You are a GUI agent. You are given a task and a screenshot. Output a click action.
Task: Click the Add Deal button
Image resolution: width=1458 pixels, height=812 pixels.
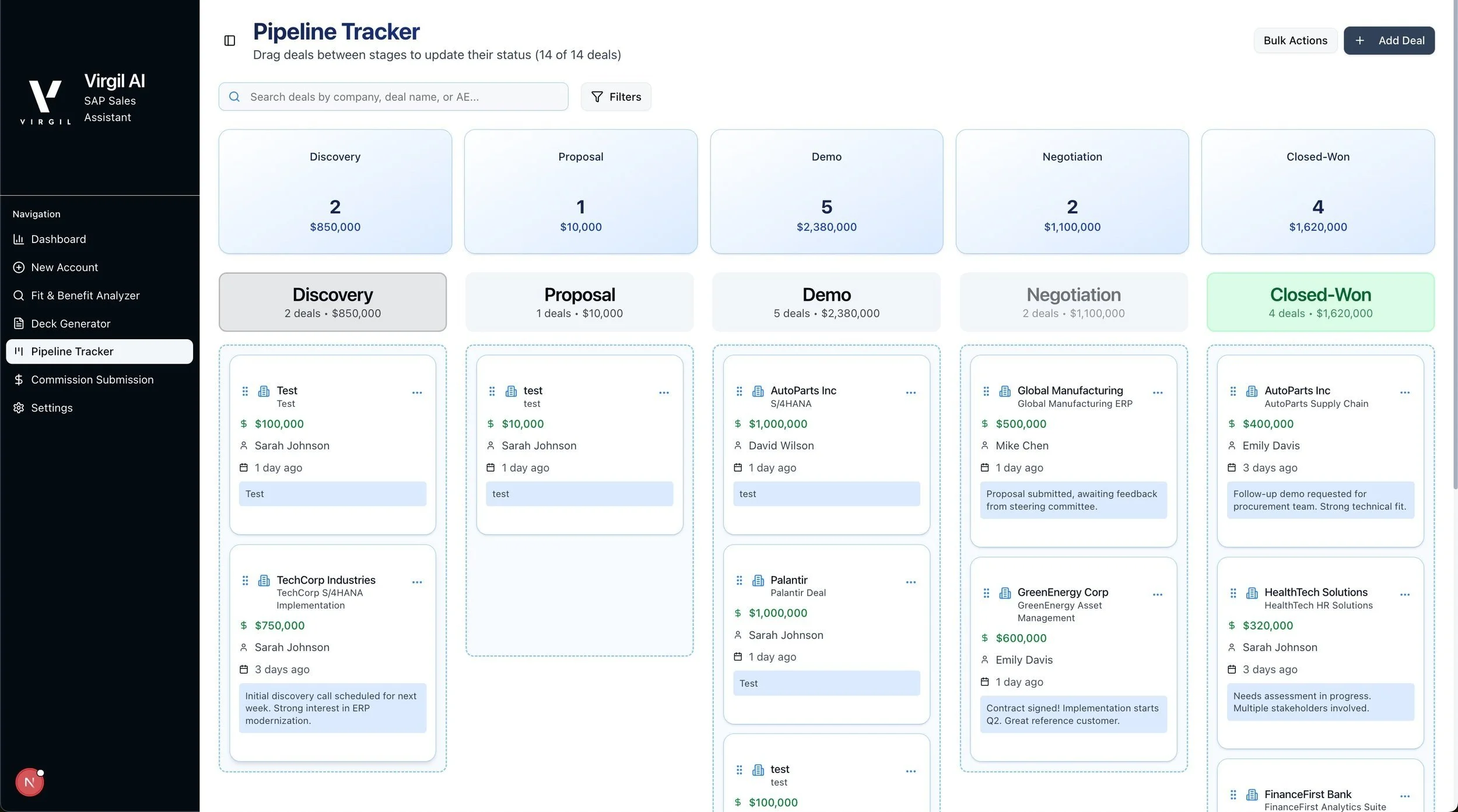click(x=1389, y=40)
